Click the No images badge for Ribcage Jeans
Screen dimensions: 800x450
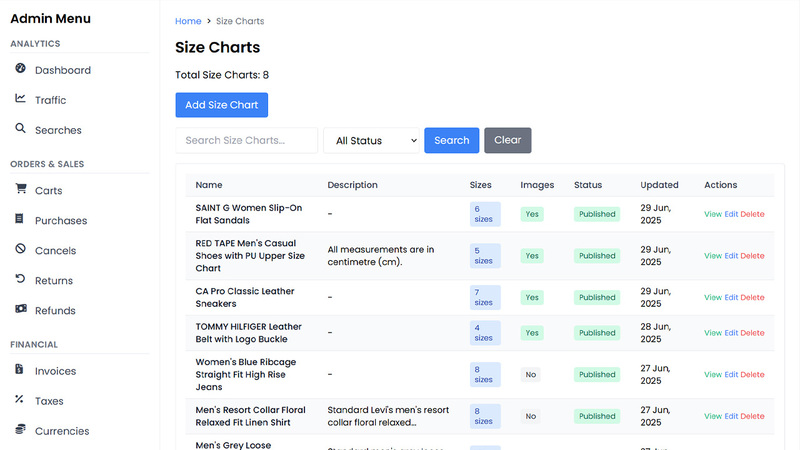(531, 374)
